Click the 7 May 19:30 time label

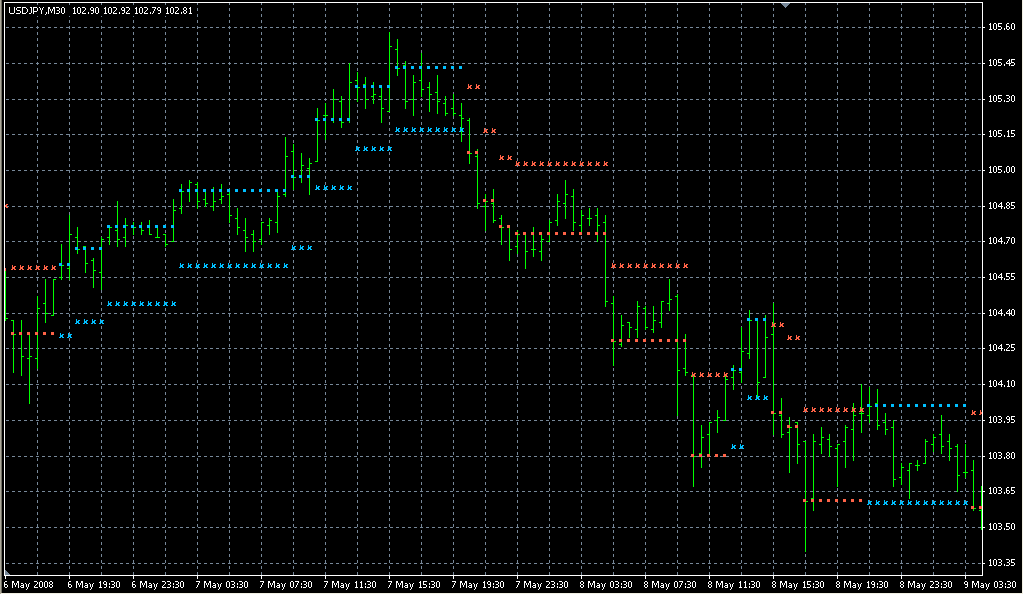[x=478, y=585]
